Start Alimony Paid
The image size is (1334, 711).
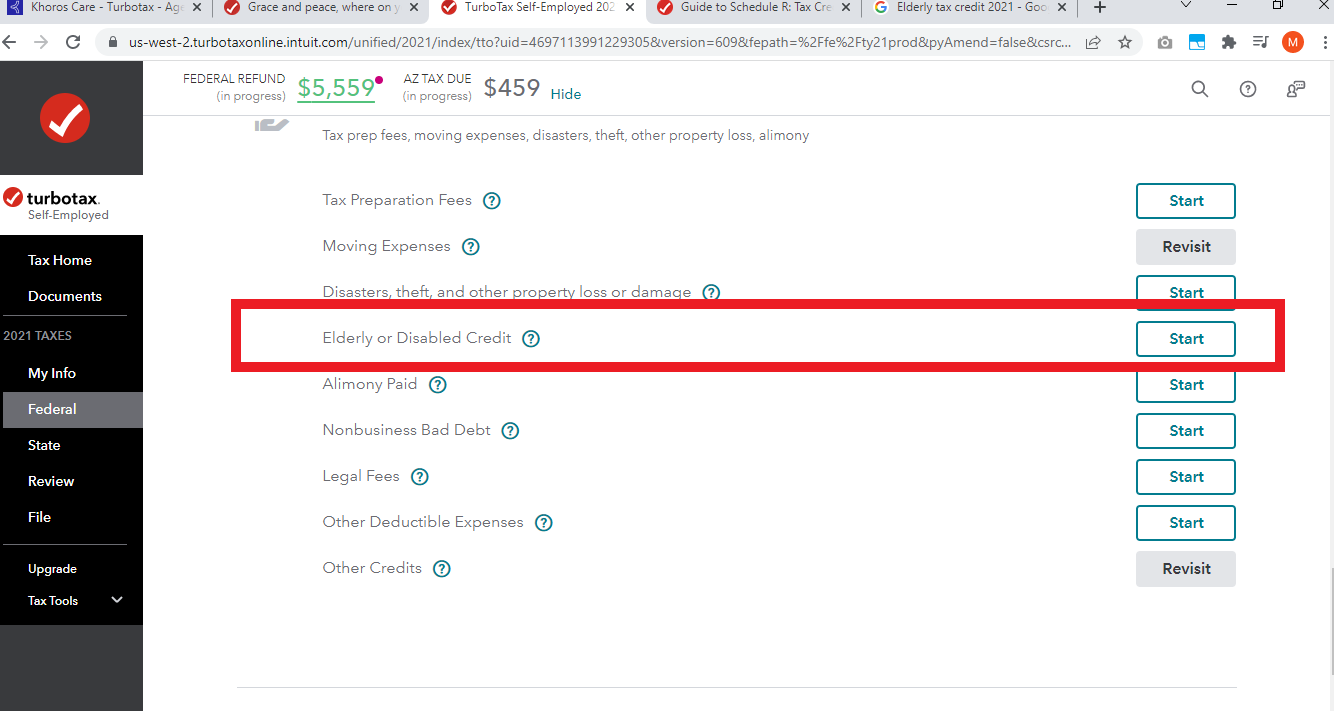[x=1186, y=385]
